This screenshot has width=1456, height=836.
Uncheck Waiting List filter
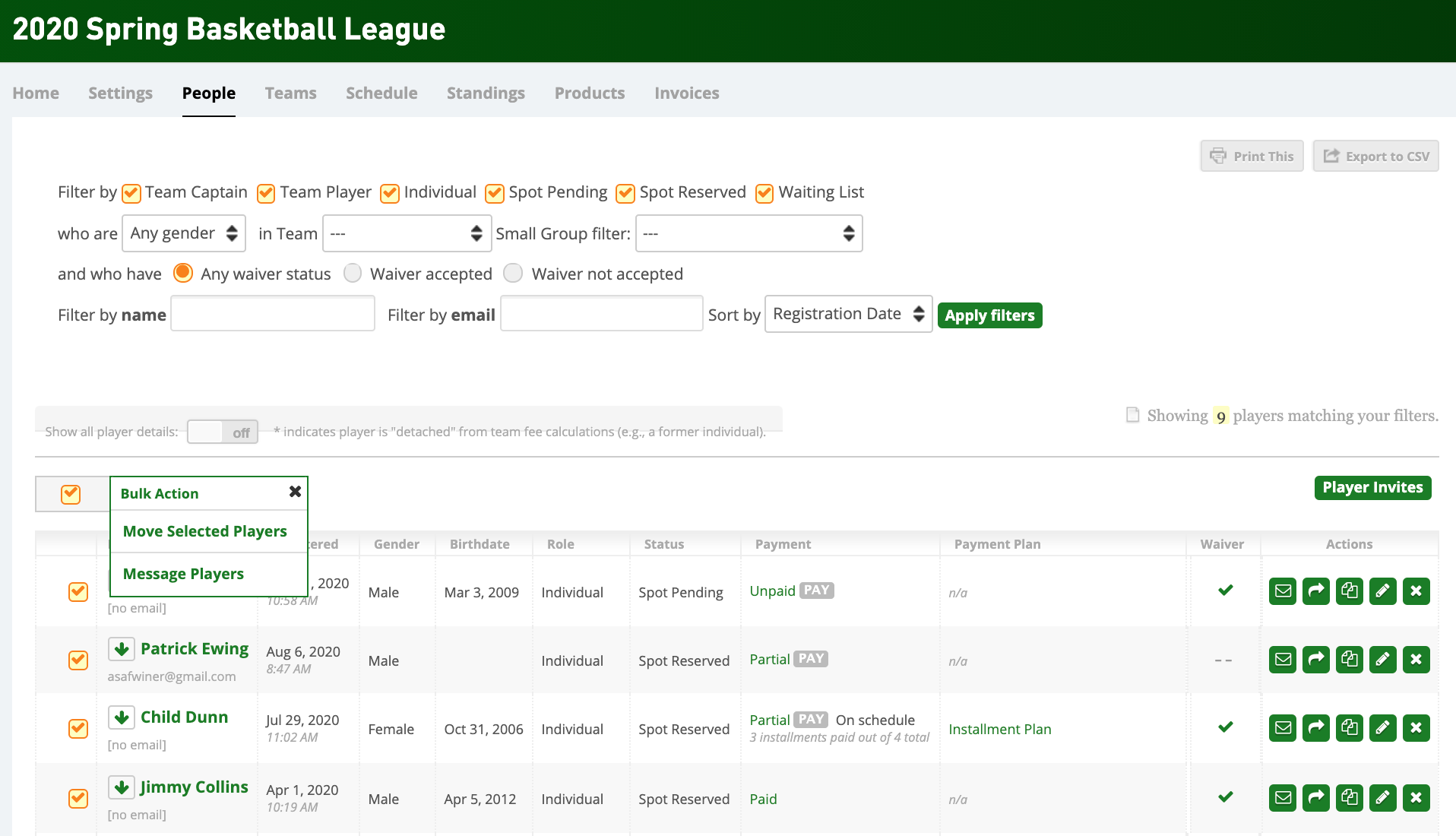[764, 193]
